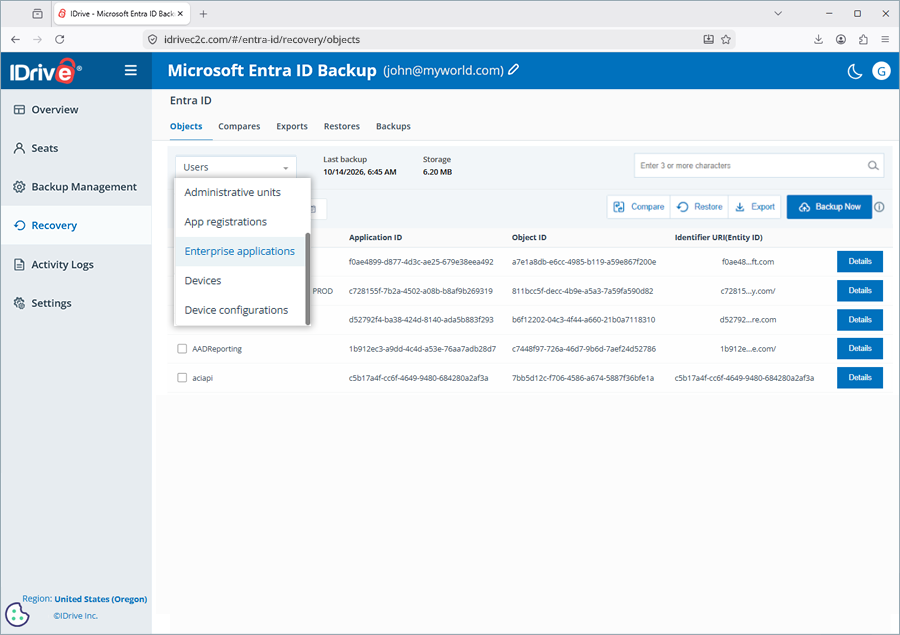Bookmark this page with the star icon
The image size is (900, 635).
(726, 39)
